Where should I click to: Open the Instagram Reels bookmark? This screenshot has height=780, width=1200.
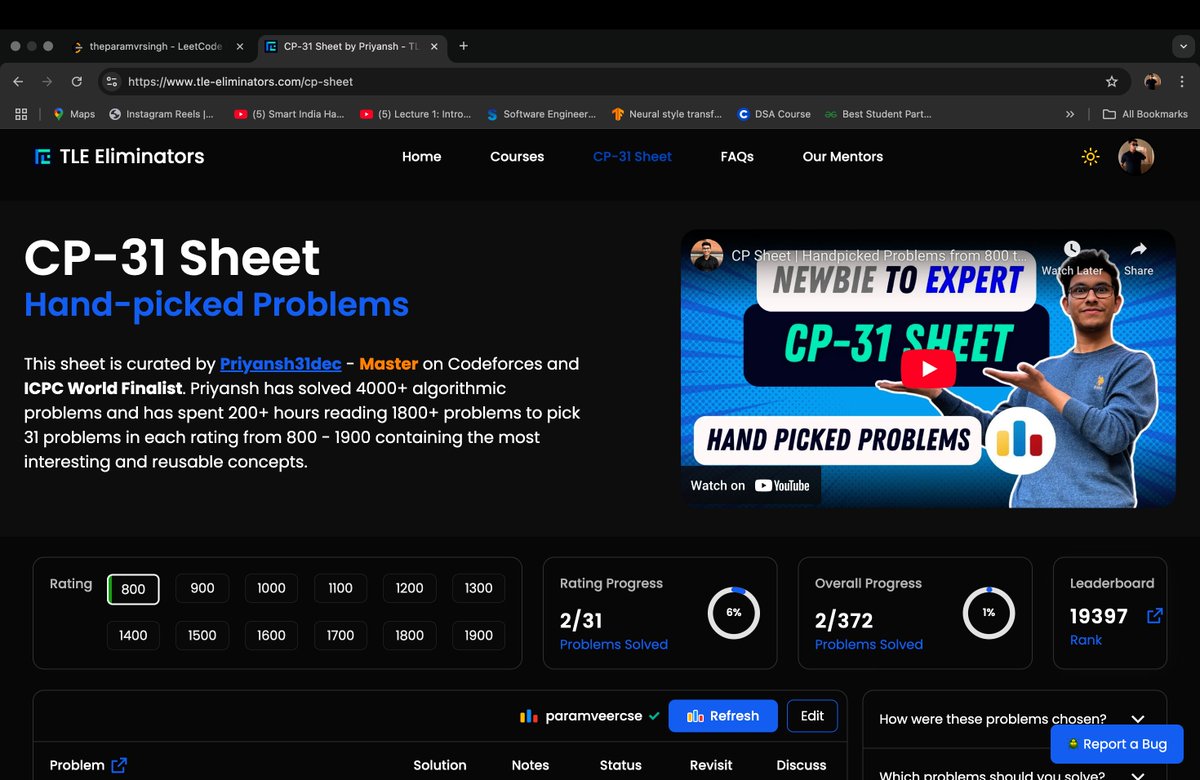pos(161,114)
